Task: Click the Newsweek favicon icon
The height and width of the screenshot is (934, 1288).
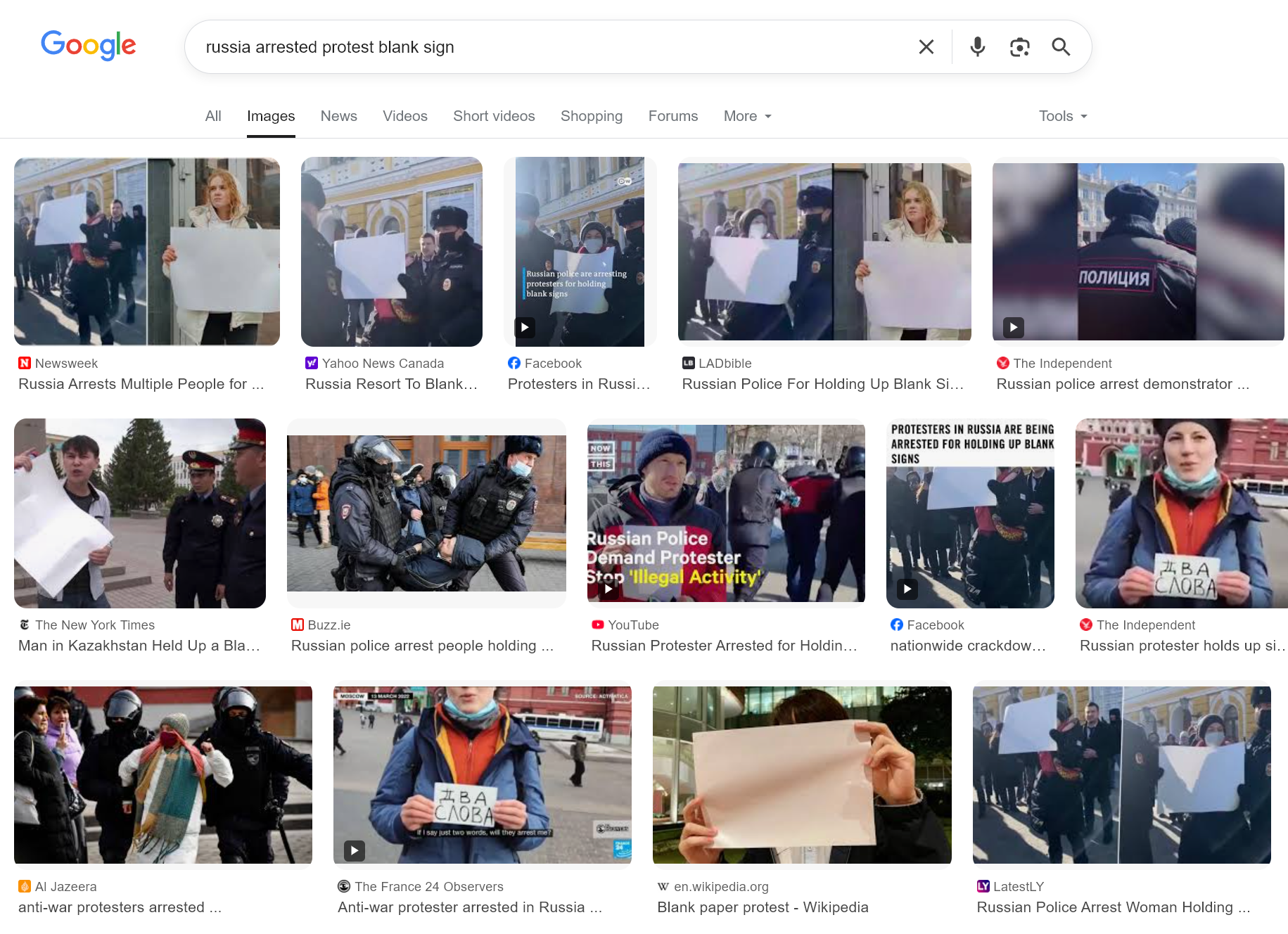Action: [25, 363]
